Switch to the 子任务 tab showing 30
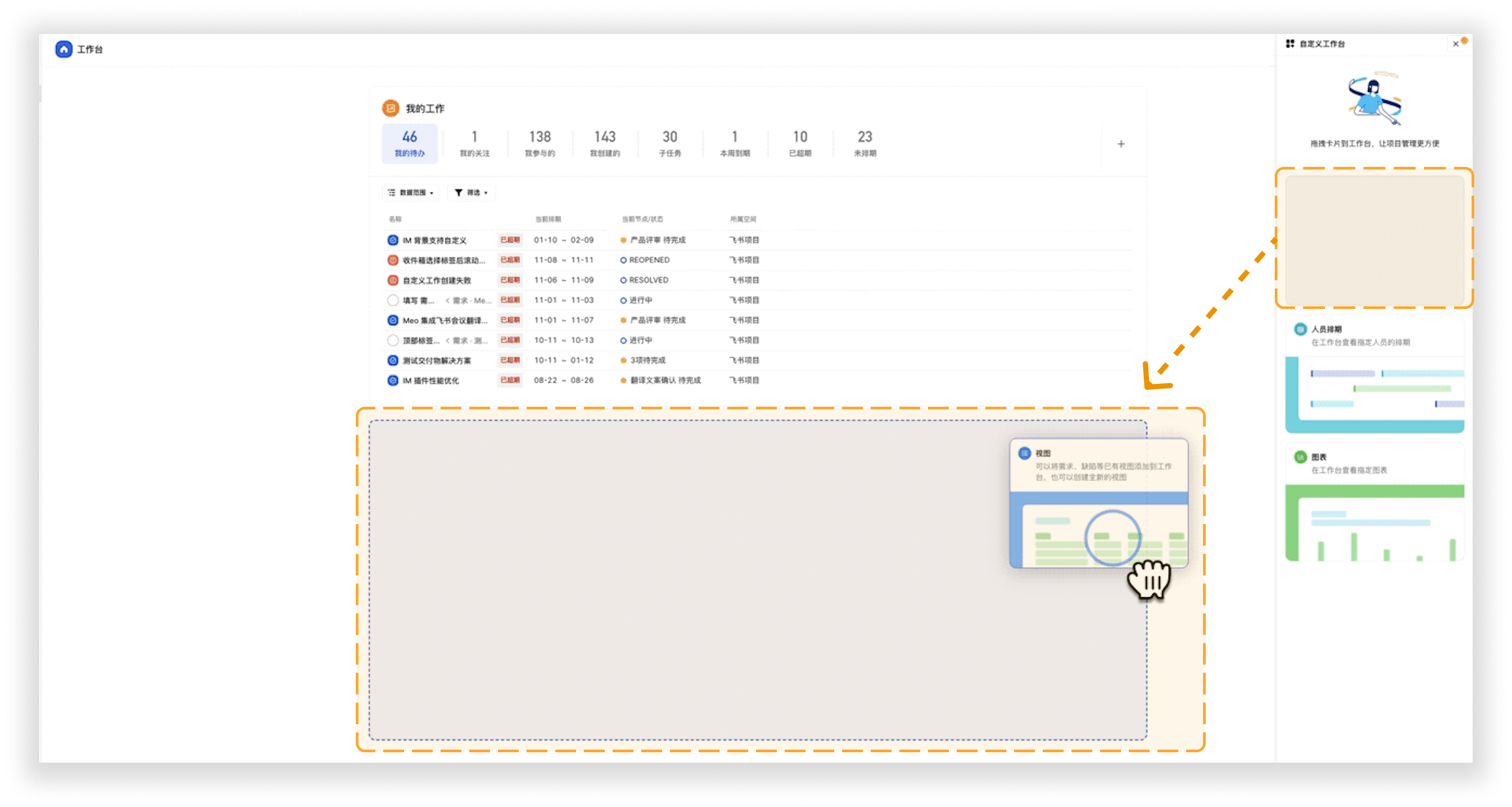The height and width of the screenshot is (807, 1512). (x=670, y=143)
